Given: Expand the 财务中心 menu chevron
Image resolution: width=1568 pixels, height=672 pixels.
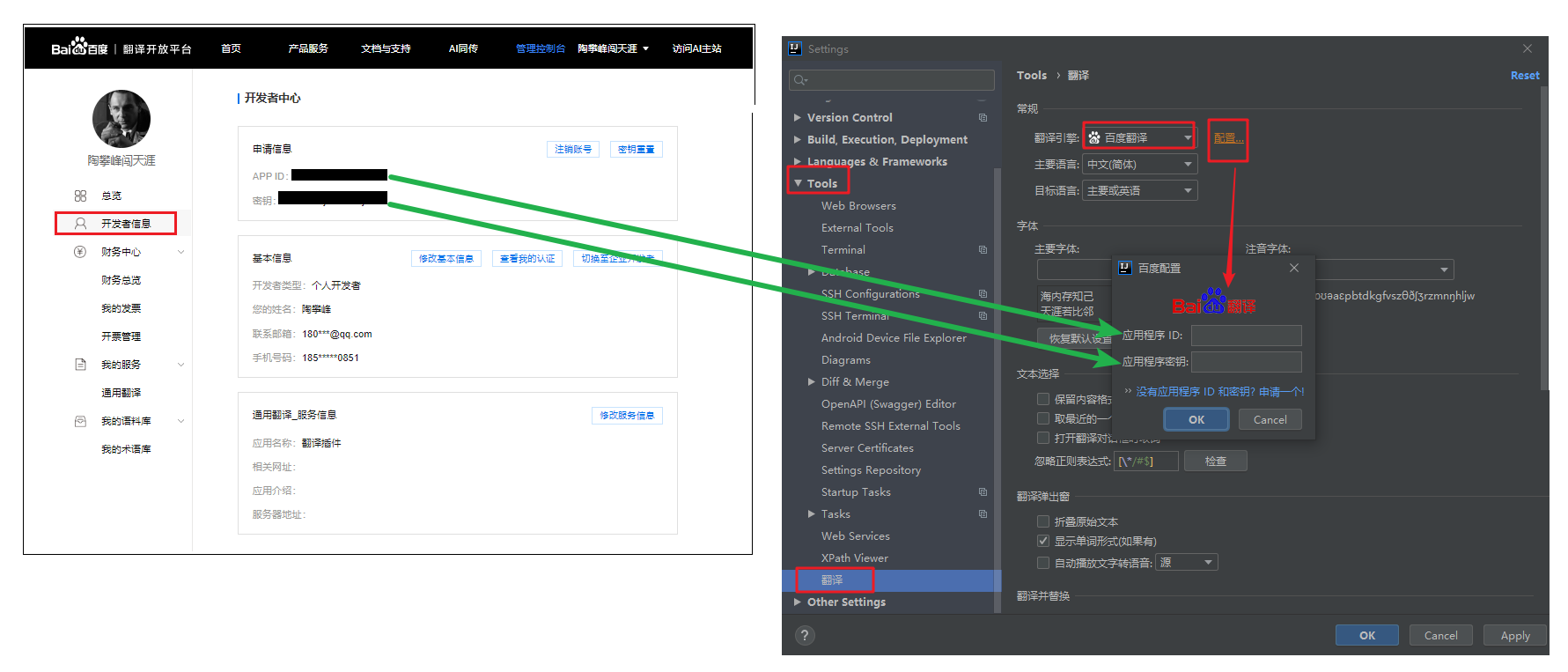Looking at the screenshot, I should click(x=180, y=252).
